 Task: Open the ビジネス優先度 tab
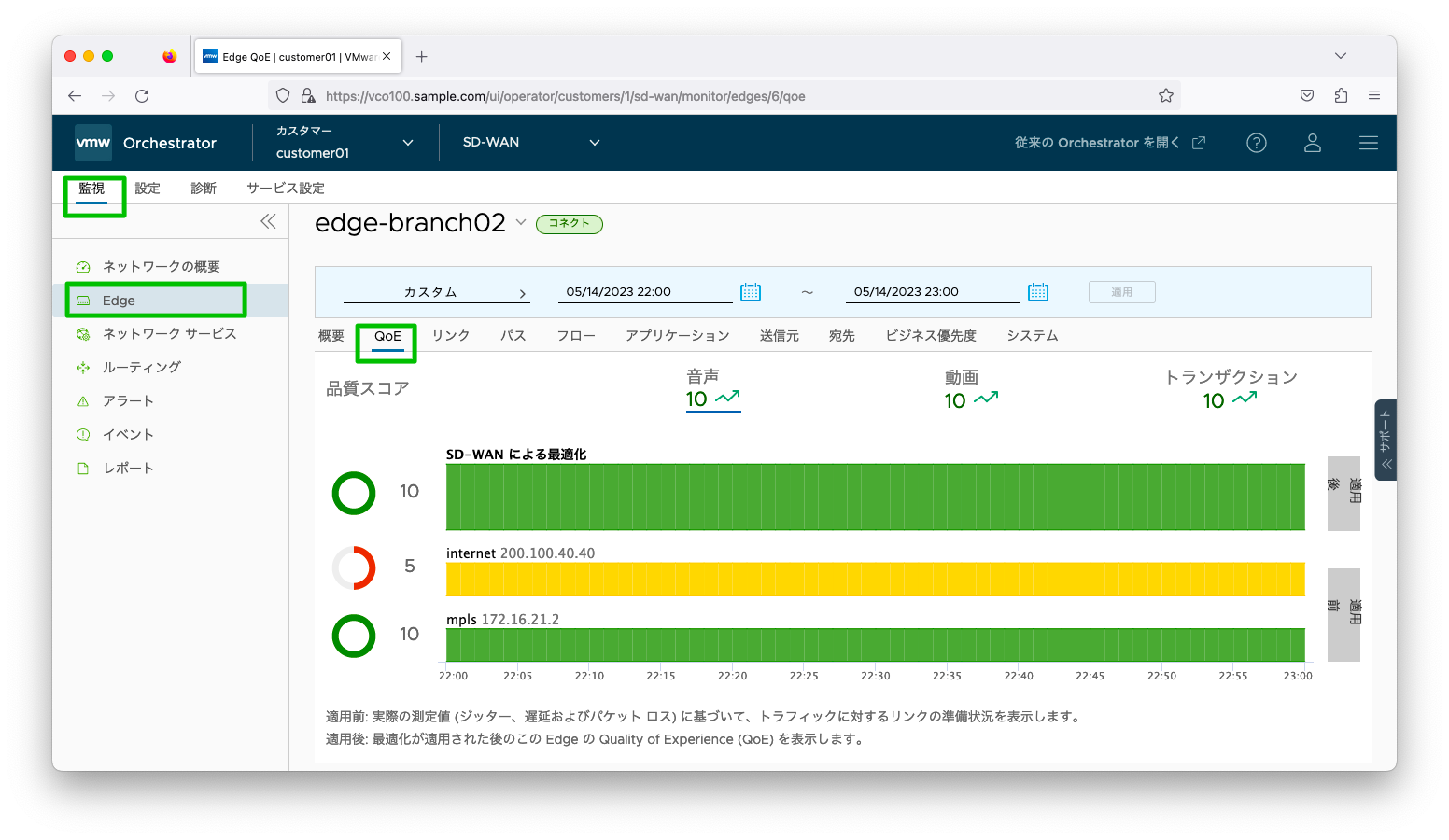pyautogui.click(x=931, y=336)
